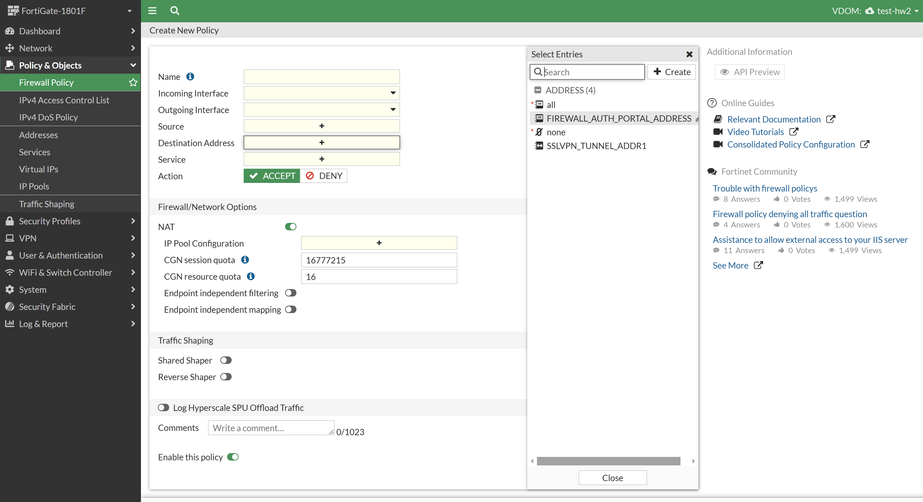
Task: Click the Fortinet Community chat icon
Action: pos(712,172)
